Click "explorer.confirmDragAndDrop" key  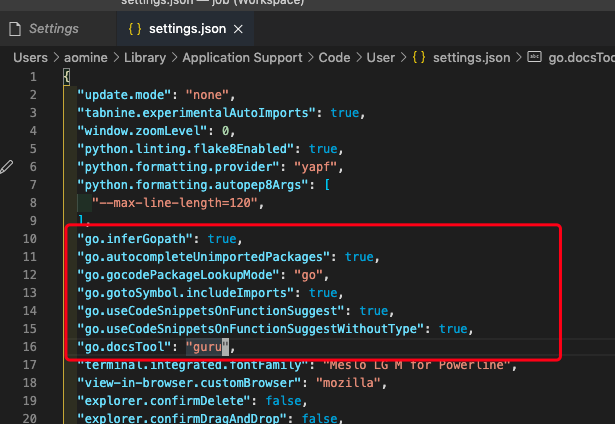tap(182, 419)
